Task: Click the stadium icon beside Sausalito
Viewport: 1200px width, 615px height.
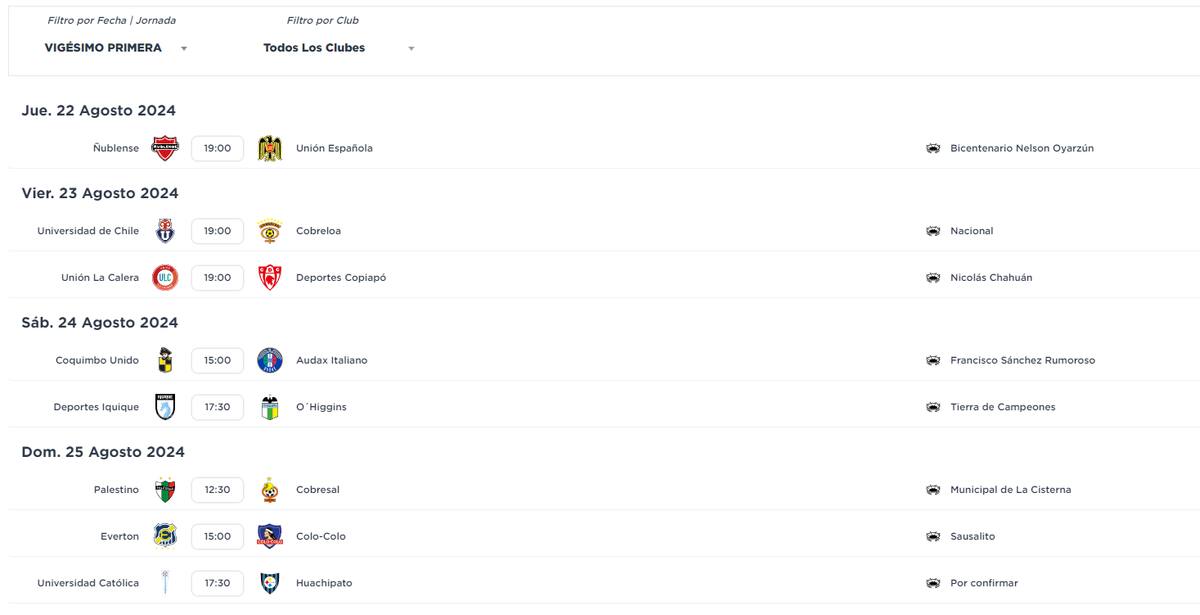Action: tap(933, 537)
